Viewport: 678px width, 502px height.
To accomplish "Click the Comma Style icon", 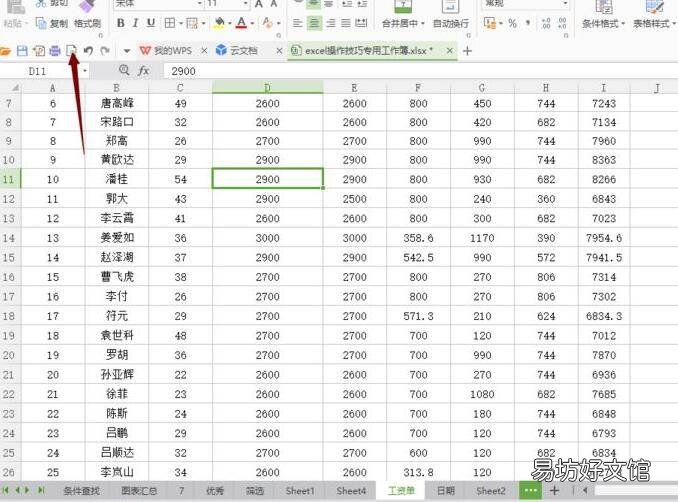I will pos(528,23).
